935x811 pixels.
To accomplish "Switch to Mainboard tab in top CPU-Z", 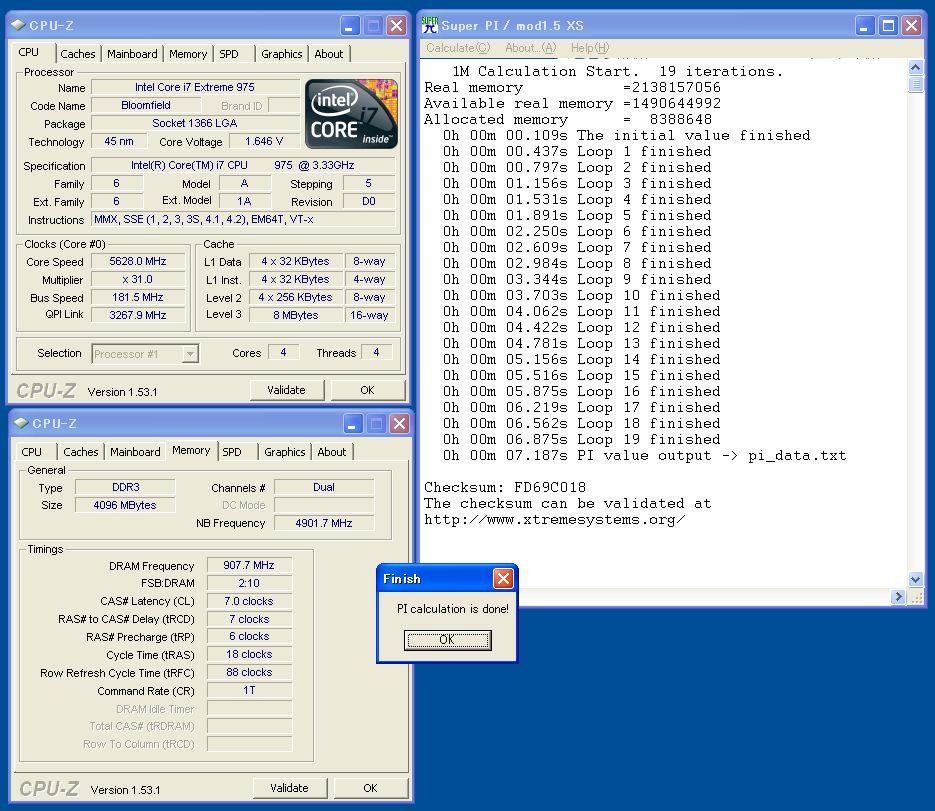I will [x=132, y=54].
